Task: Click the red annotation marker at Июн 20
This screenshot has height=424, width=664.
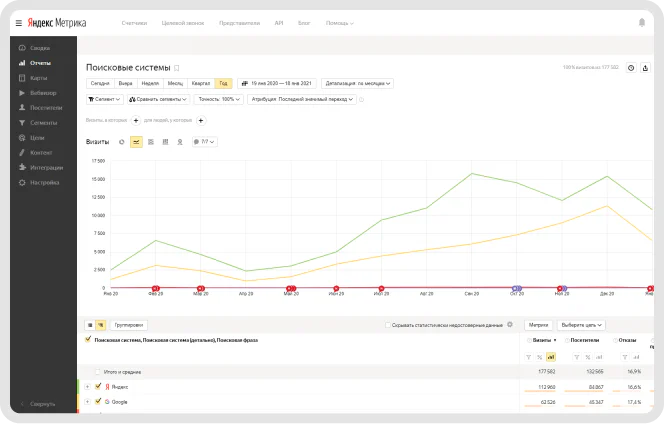Action: 336,288
